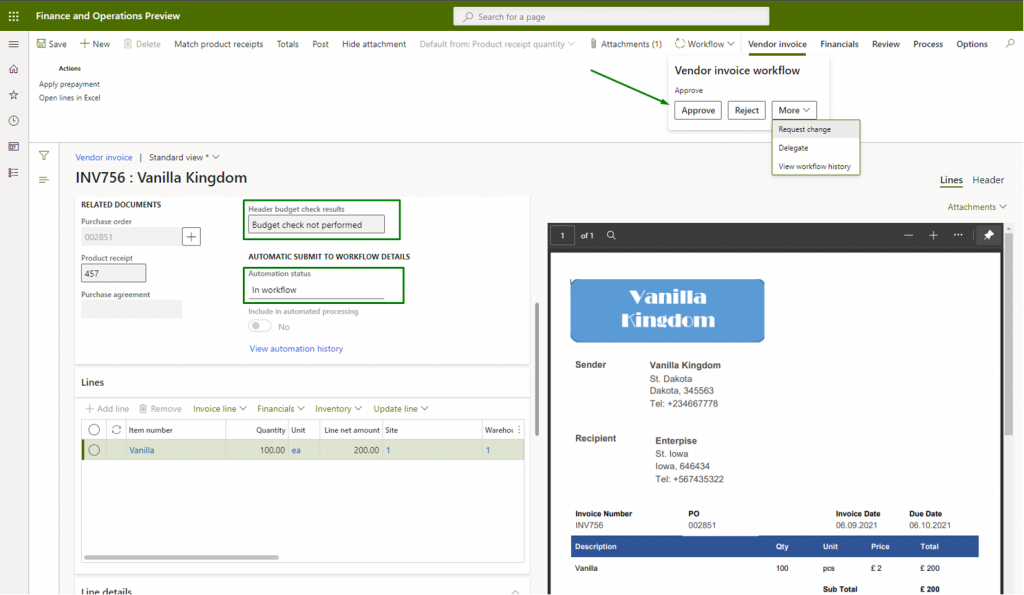The height and width of the screenshot is (595, 1024).
Task: Show the list pane icon below filter
Action: click(44, 180)
